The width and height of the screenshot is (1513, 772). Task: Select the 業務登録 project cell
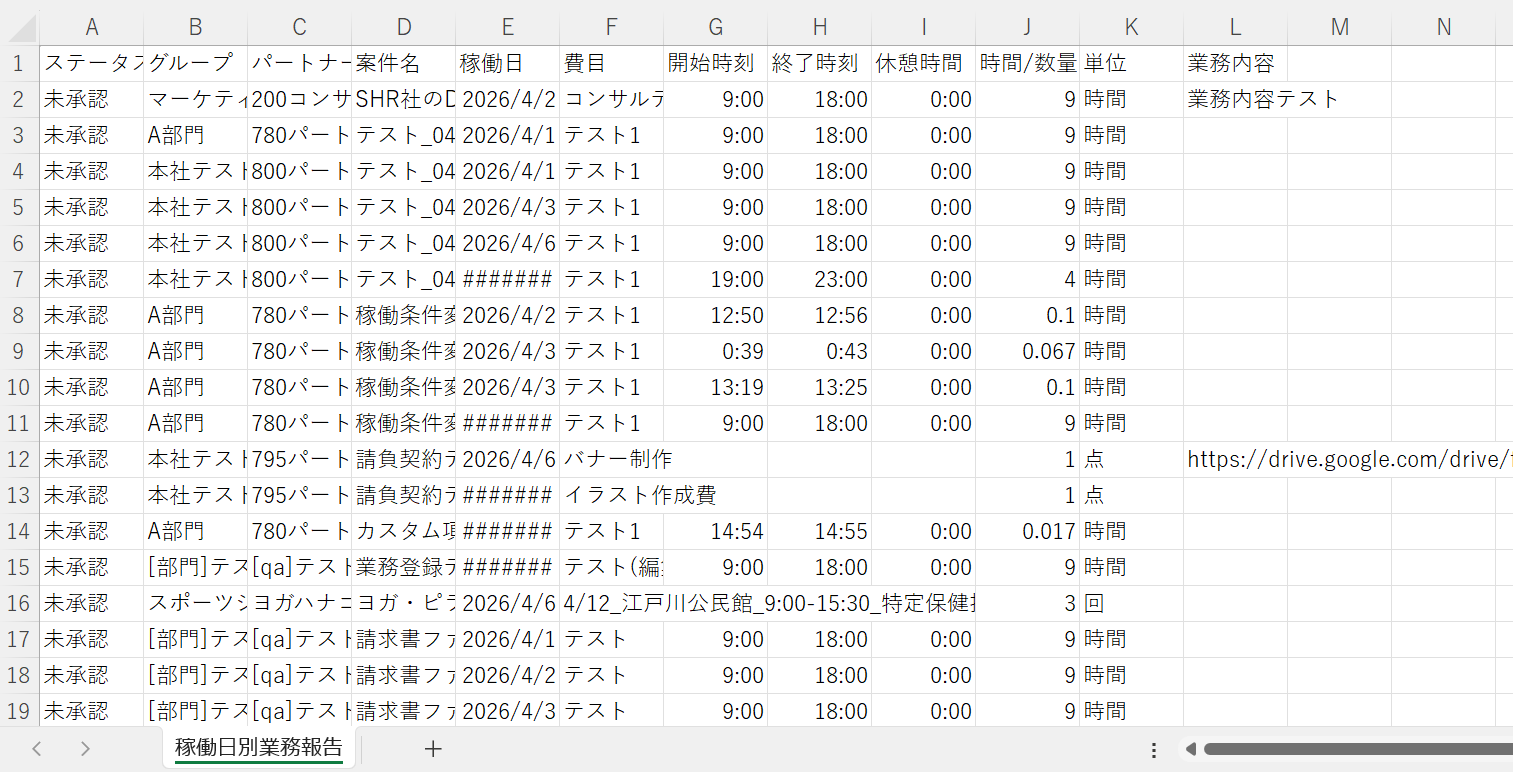404,568
